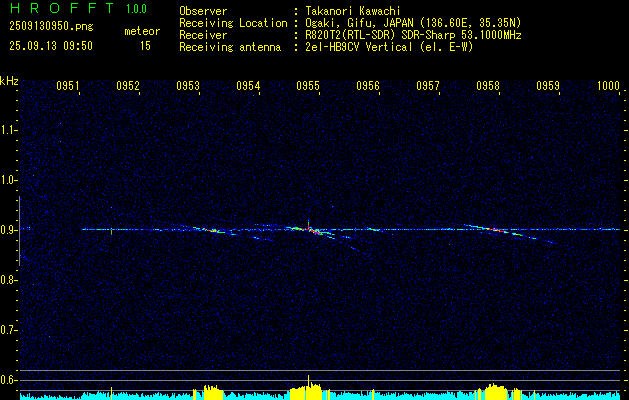Click the meteor echo near 0953

212,230
